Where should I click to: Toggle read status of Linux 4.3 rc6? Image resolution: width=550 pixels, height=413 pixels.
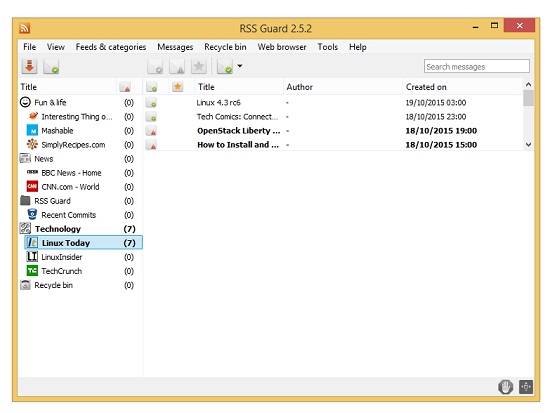pyautogui.click(x=152, y=103)
